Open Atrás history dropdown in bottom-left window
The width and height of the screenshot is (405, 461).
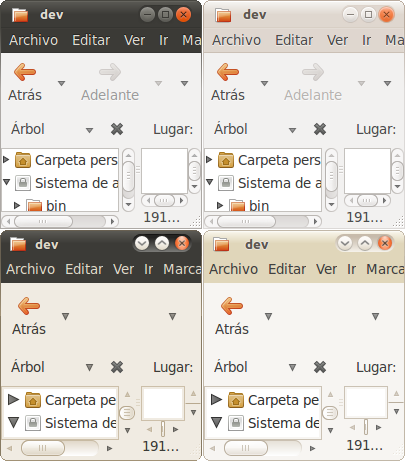coord(66,316)
